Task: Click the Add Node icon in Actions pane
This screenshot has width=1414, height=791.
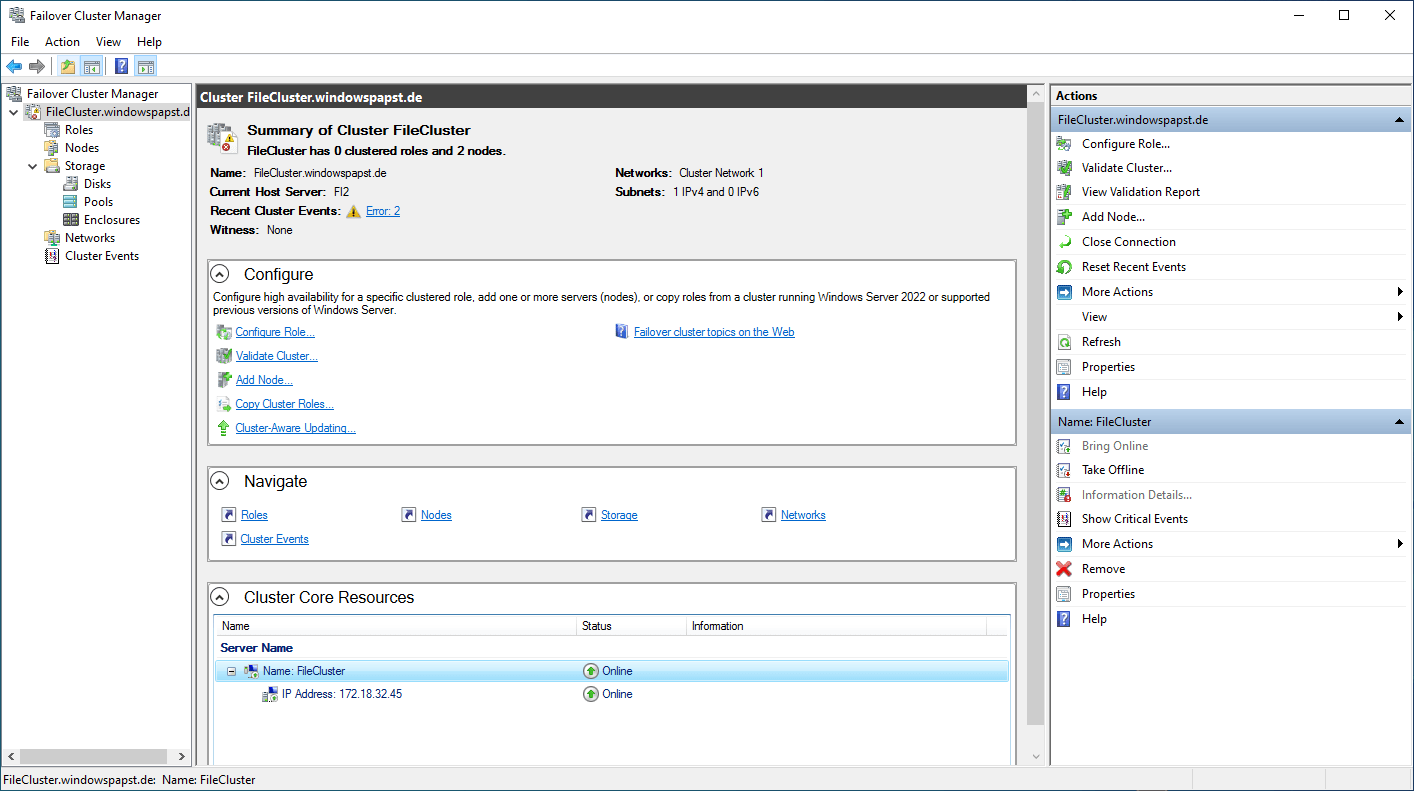Action: (1064, 217)
